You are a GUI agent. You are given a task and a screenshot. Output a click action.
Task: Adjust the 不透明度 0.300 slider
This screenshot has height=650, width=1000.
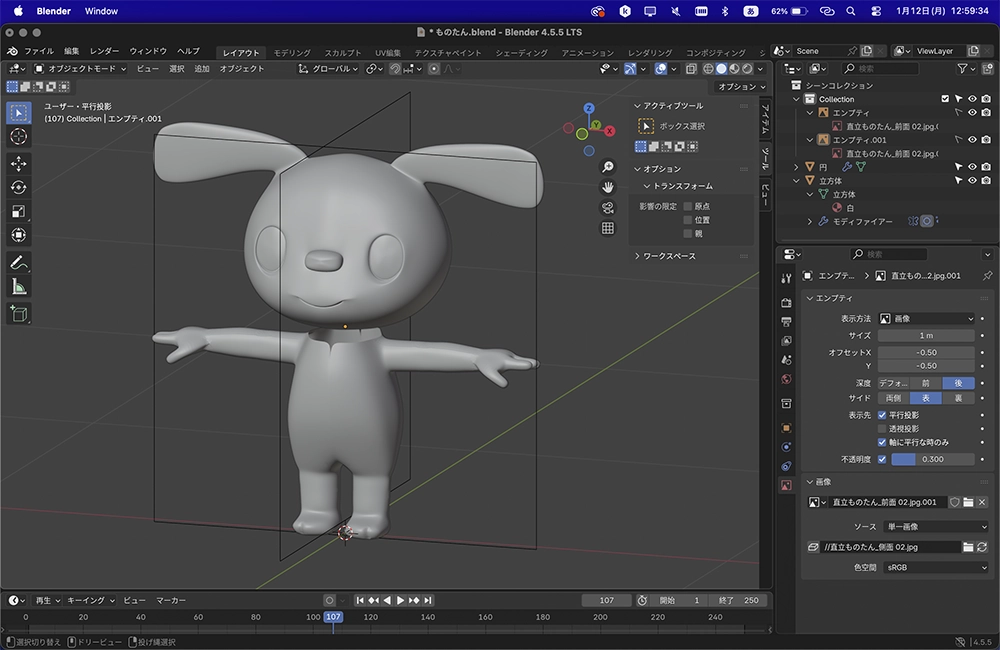[932, 459]
